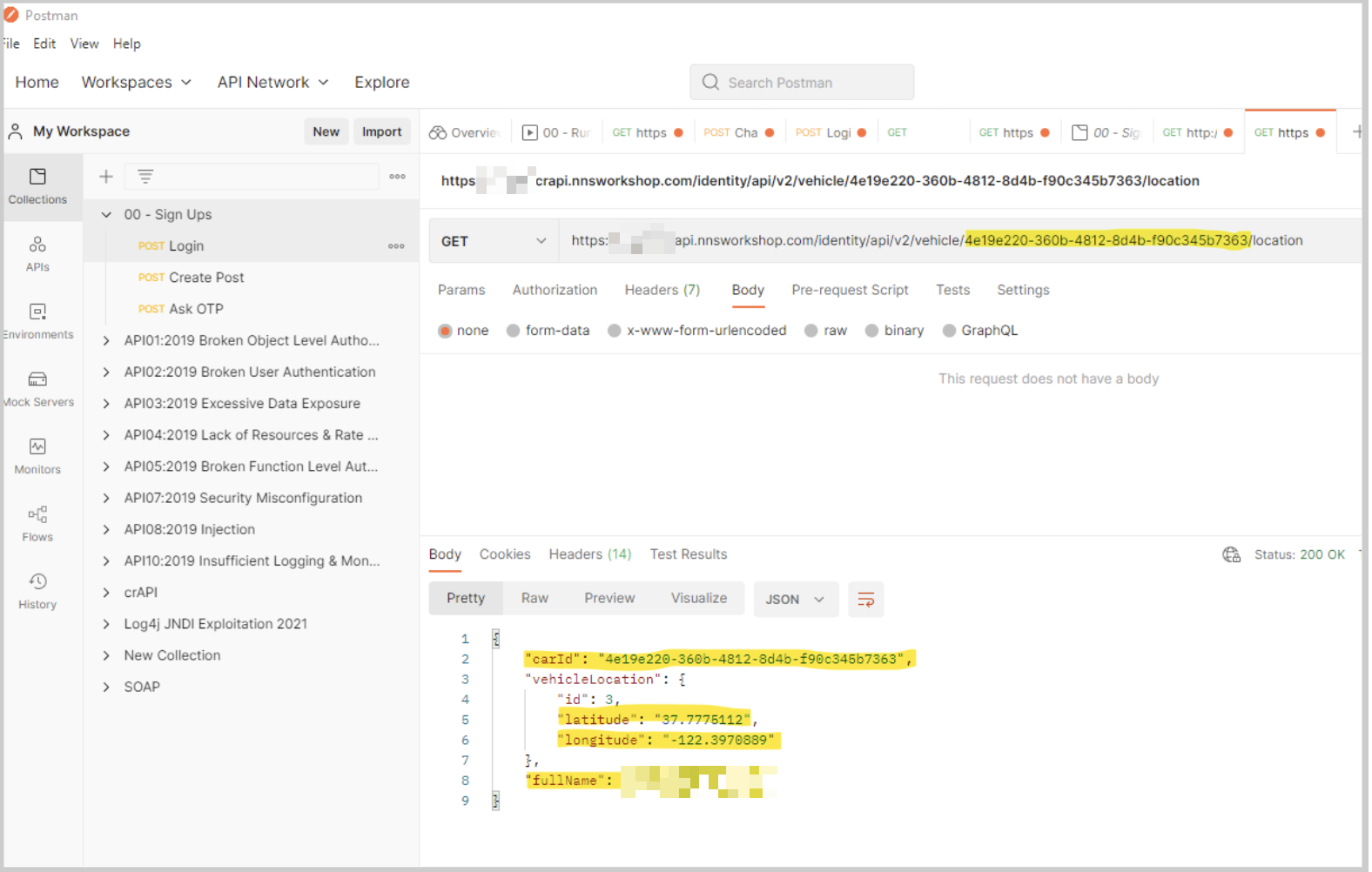The image size is (1372, 872).
Task: Select the none body type radio
Action: click(445, 331)
